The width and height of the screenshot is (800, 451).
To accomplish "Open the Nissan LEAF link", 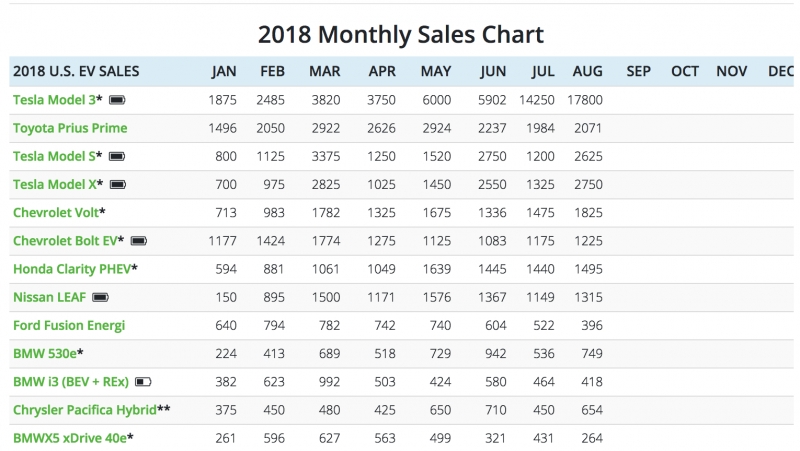I will tap(49, 297).
